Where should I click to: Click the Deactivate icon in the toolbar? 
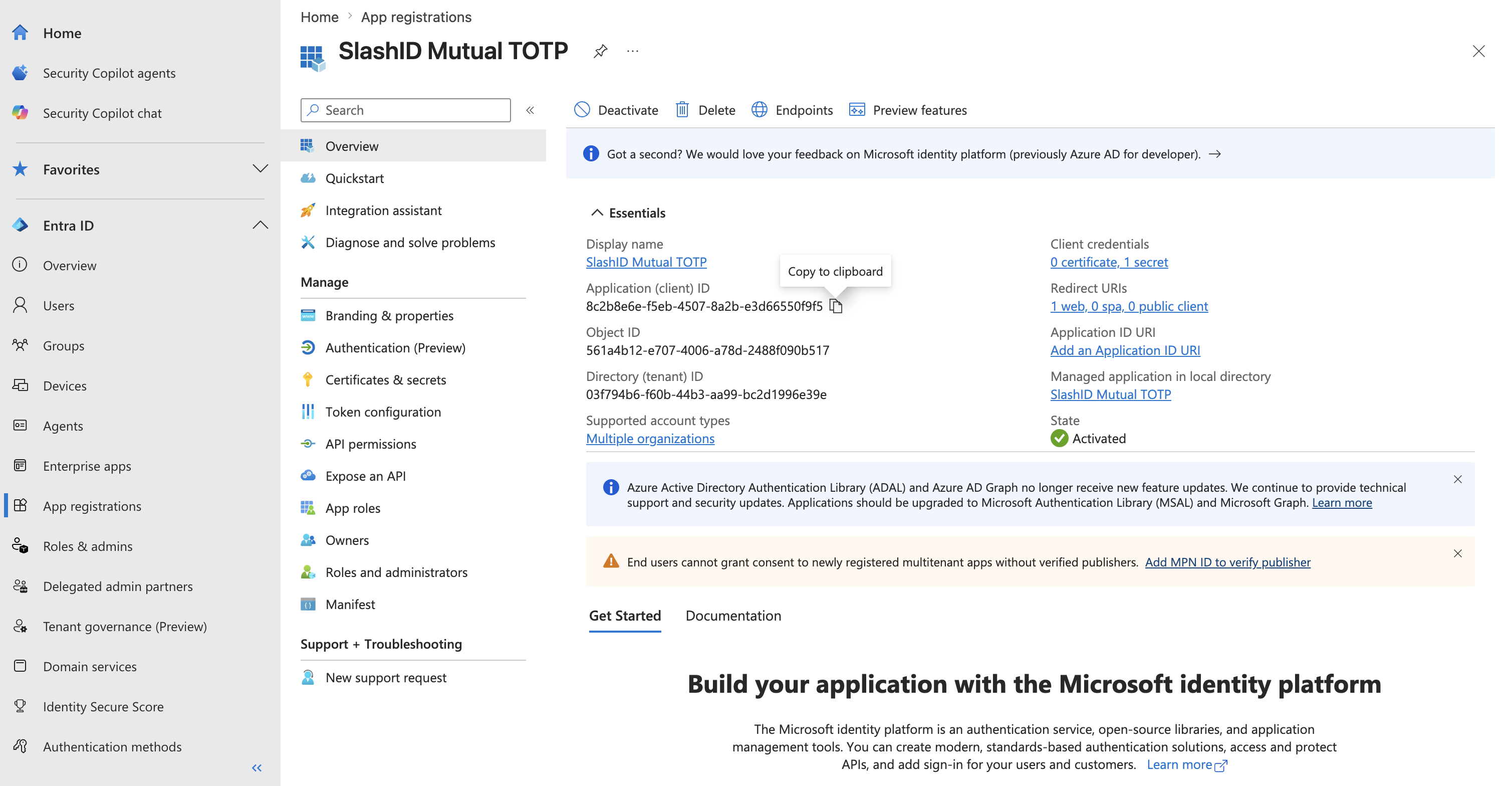tap(582, 110)
